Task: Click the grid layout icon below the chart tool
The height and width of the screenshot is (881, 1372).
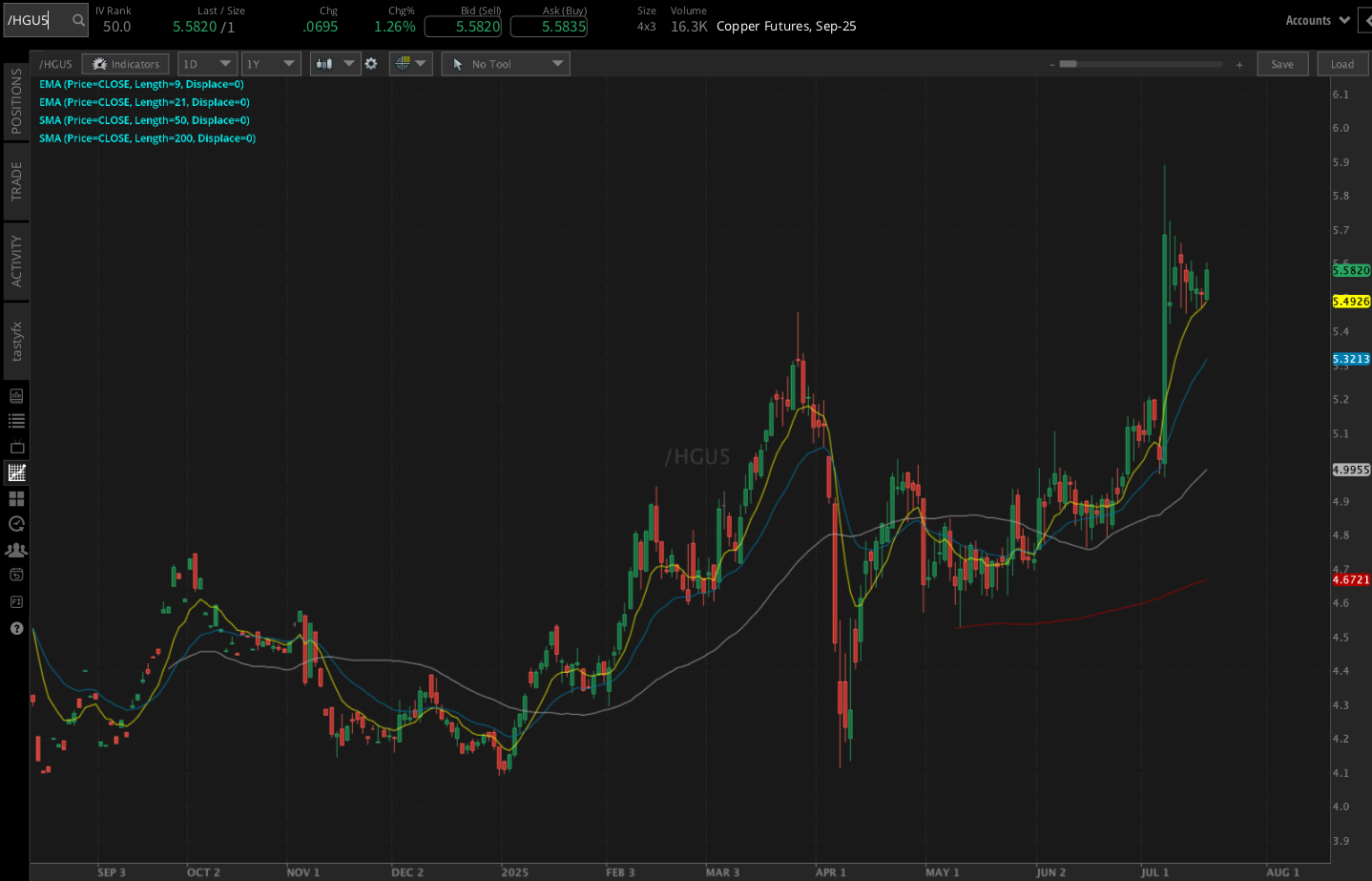Action: point(15,498)
